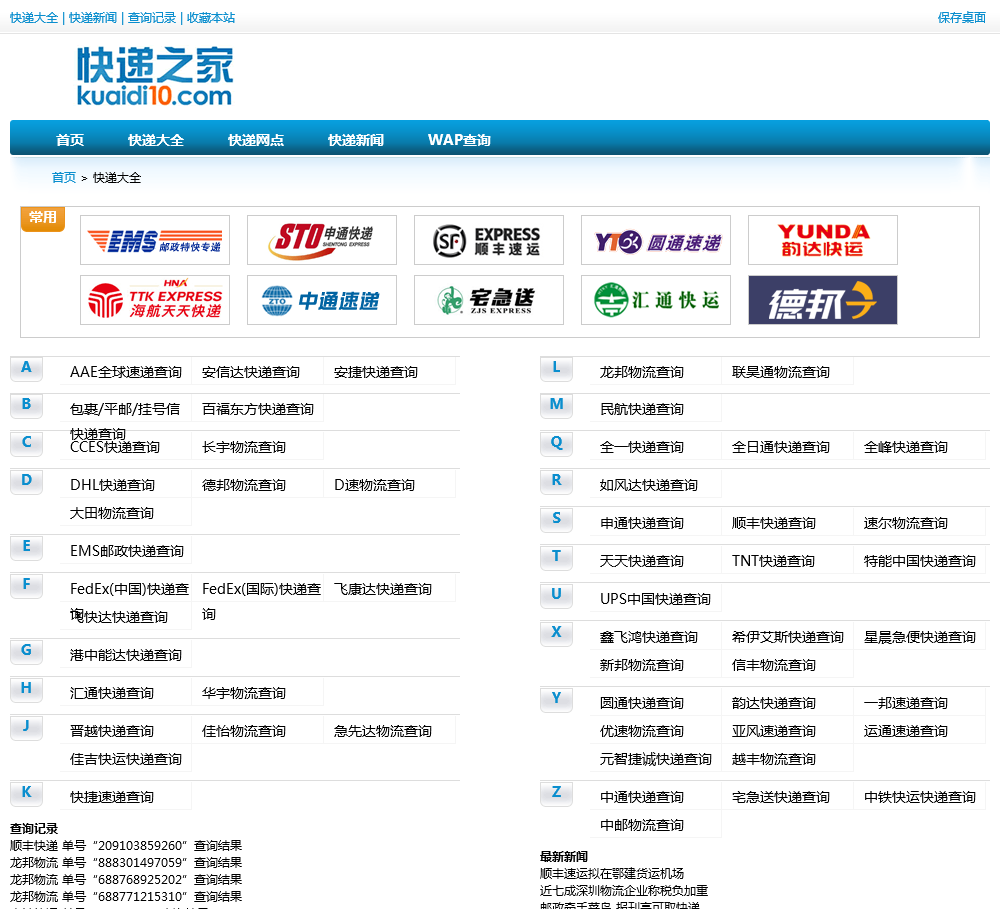The image size is (1000, 909).
Task: Open 百福东方快递查询 link
Action: 258,409
